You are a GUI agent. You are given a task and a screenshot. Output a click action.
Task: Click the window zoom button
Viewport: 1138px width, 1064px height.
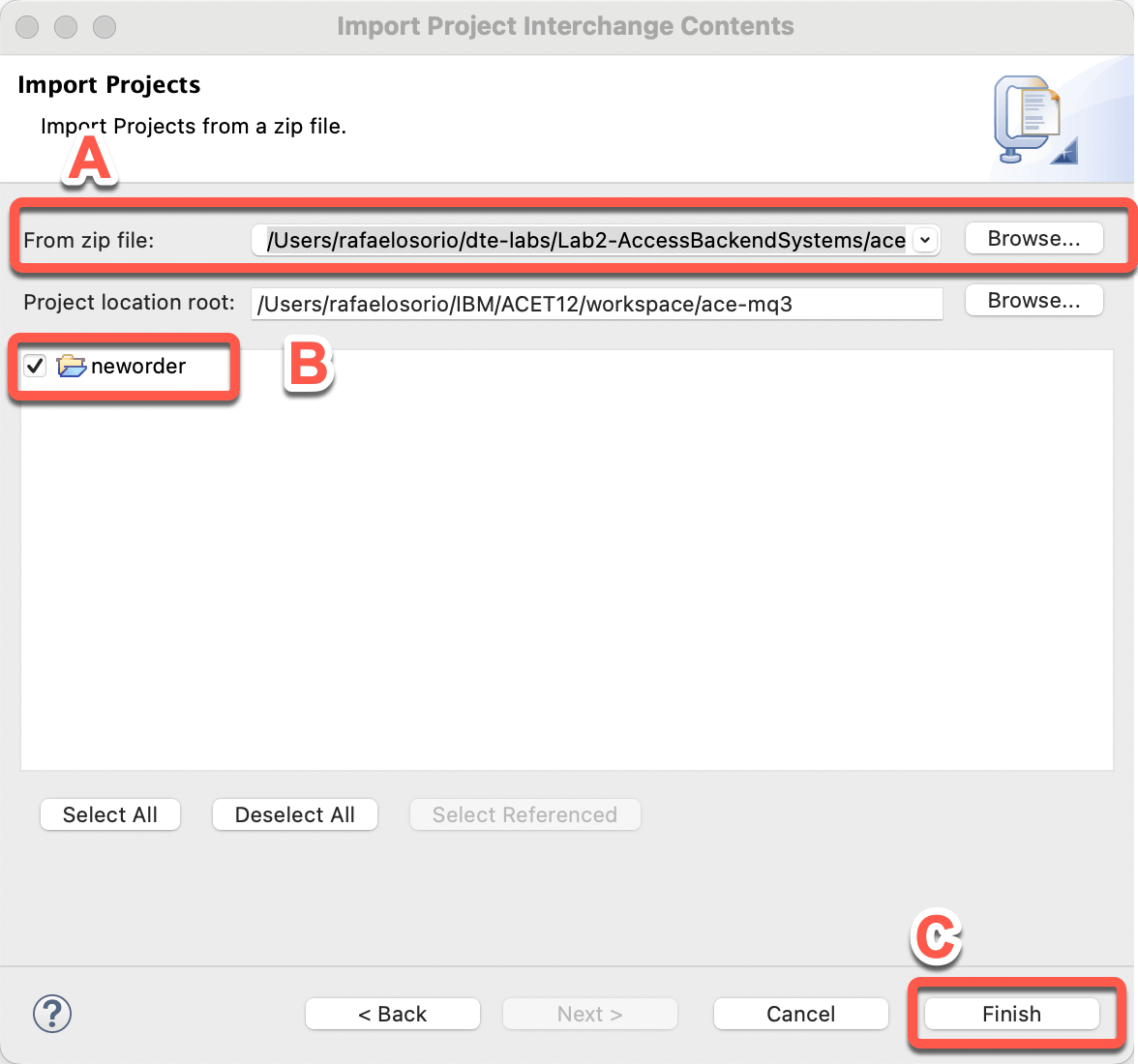tap(105, 26)
